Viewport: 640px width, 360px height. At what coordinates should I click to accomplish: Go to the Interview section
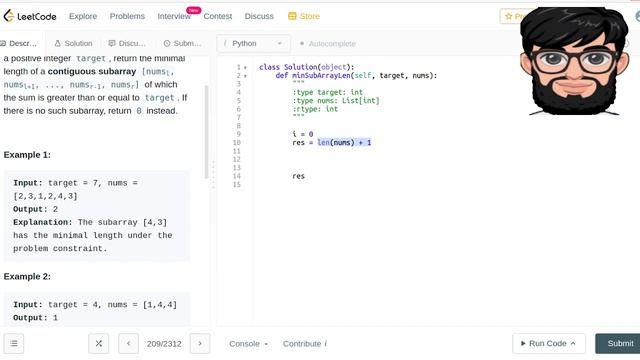point(174,16)
